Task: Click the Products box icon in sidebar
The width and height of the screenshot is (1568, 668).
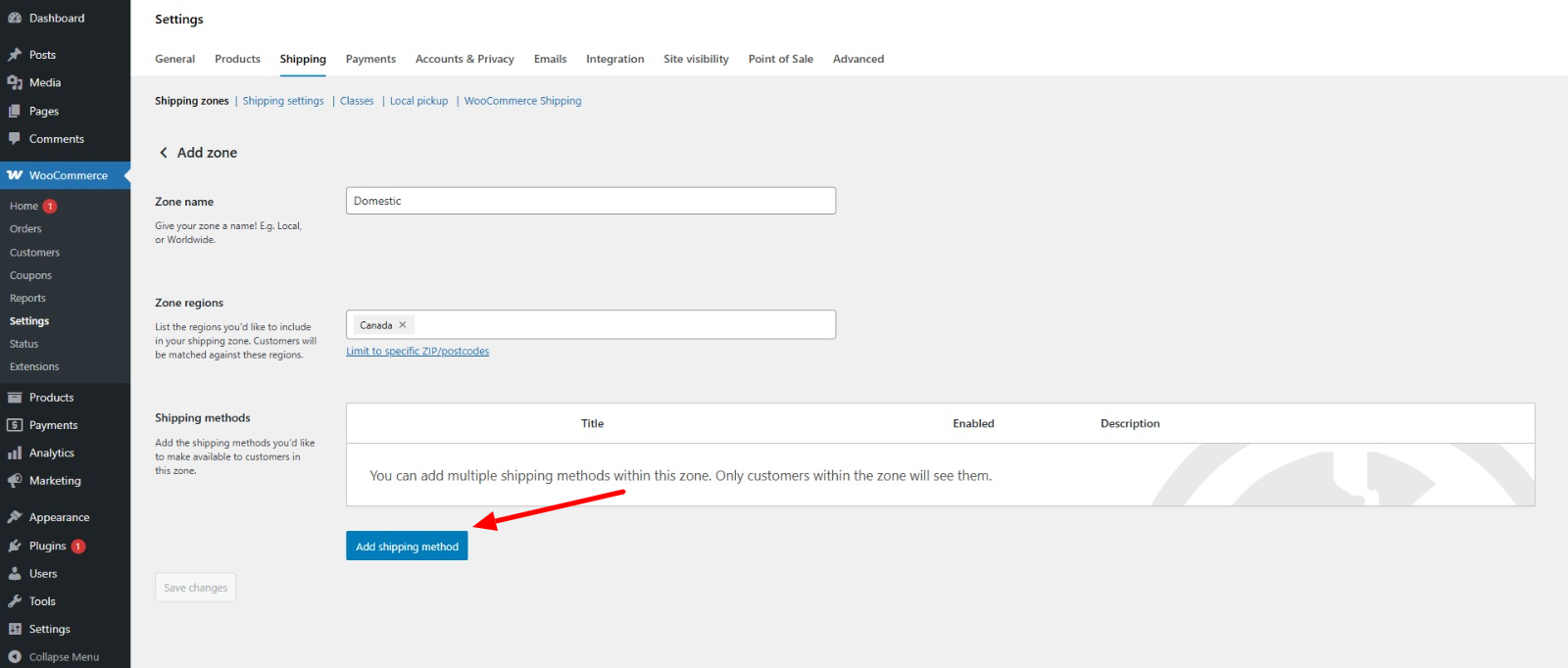Action: (x=15, y=398)
